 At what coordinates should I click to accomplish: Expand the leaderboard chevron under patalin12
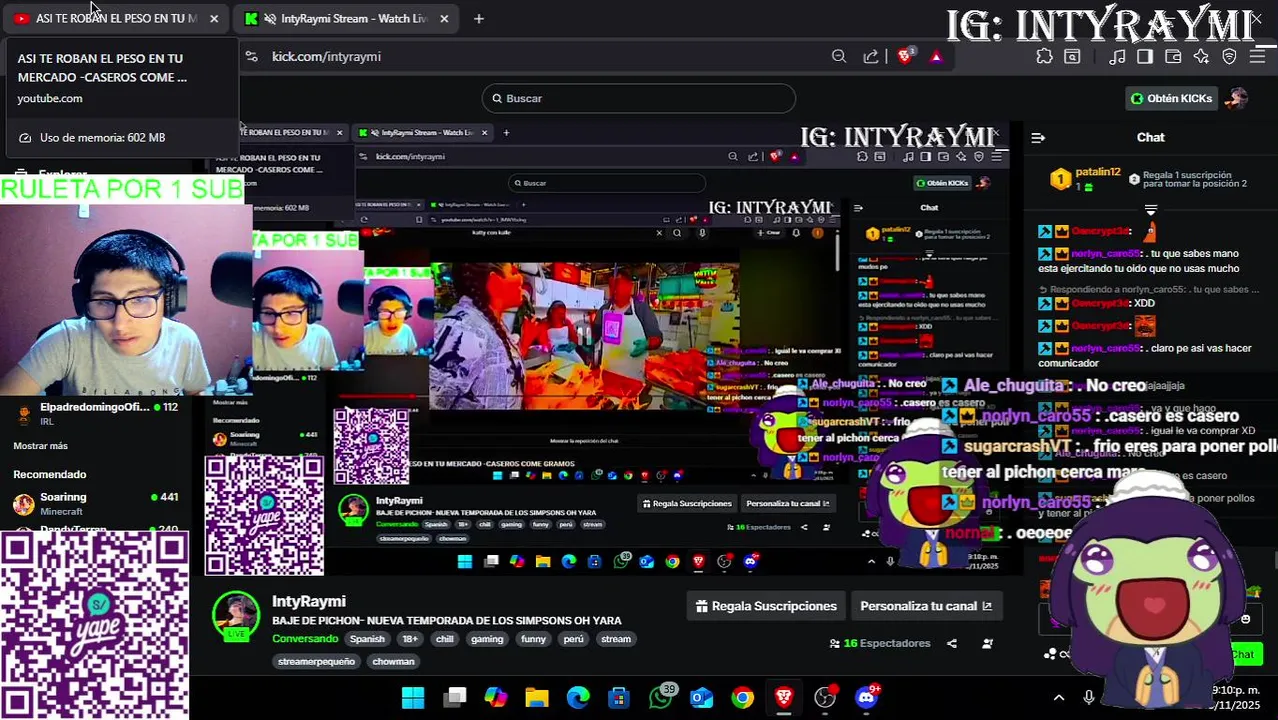(1151, 210)
